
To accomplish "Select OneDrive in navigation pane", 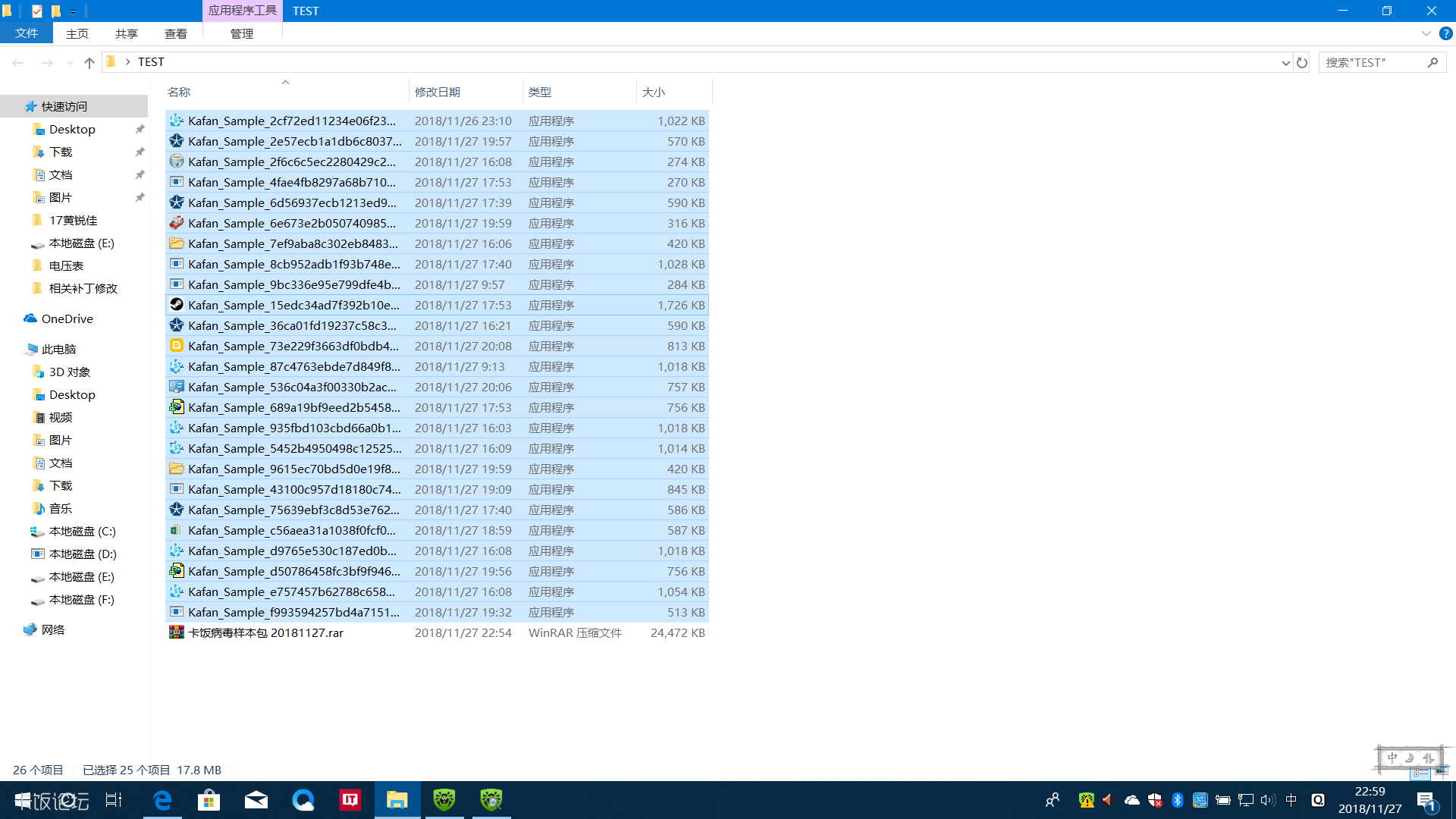I will click(x=67, y=318).
